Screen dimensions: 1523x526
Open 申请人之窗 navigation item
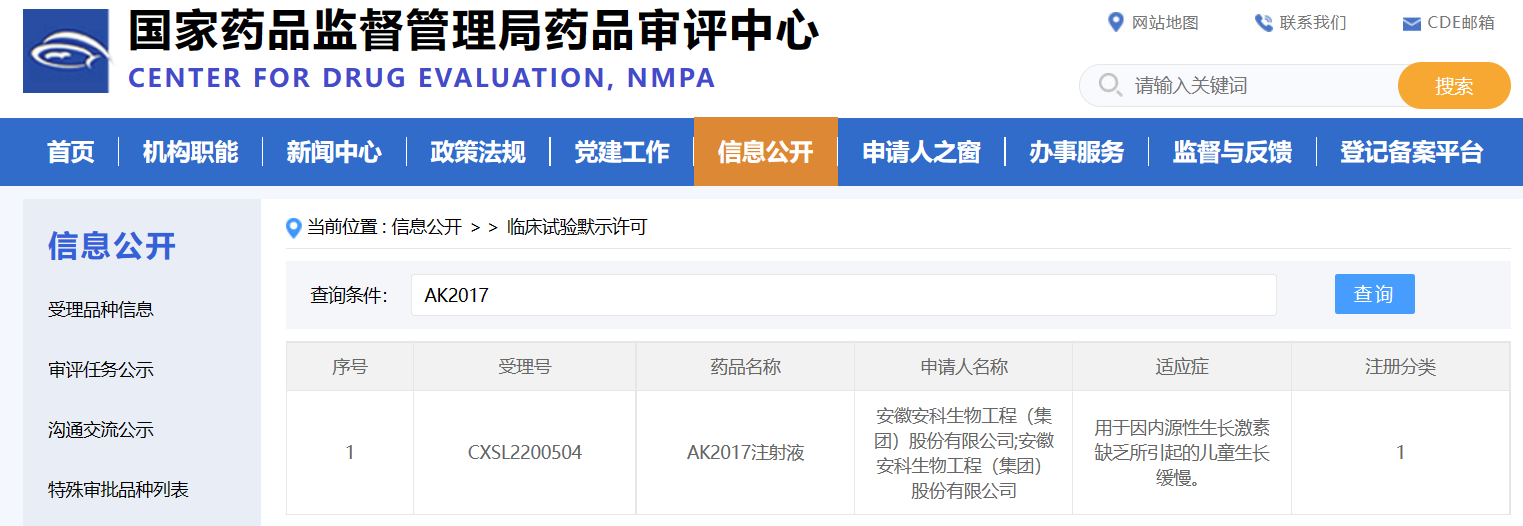tap(921, 152)
